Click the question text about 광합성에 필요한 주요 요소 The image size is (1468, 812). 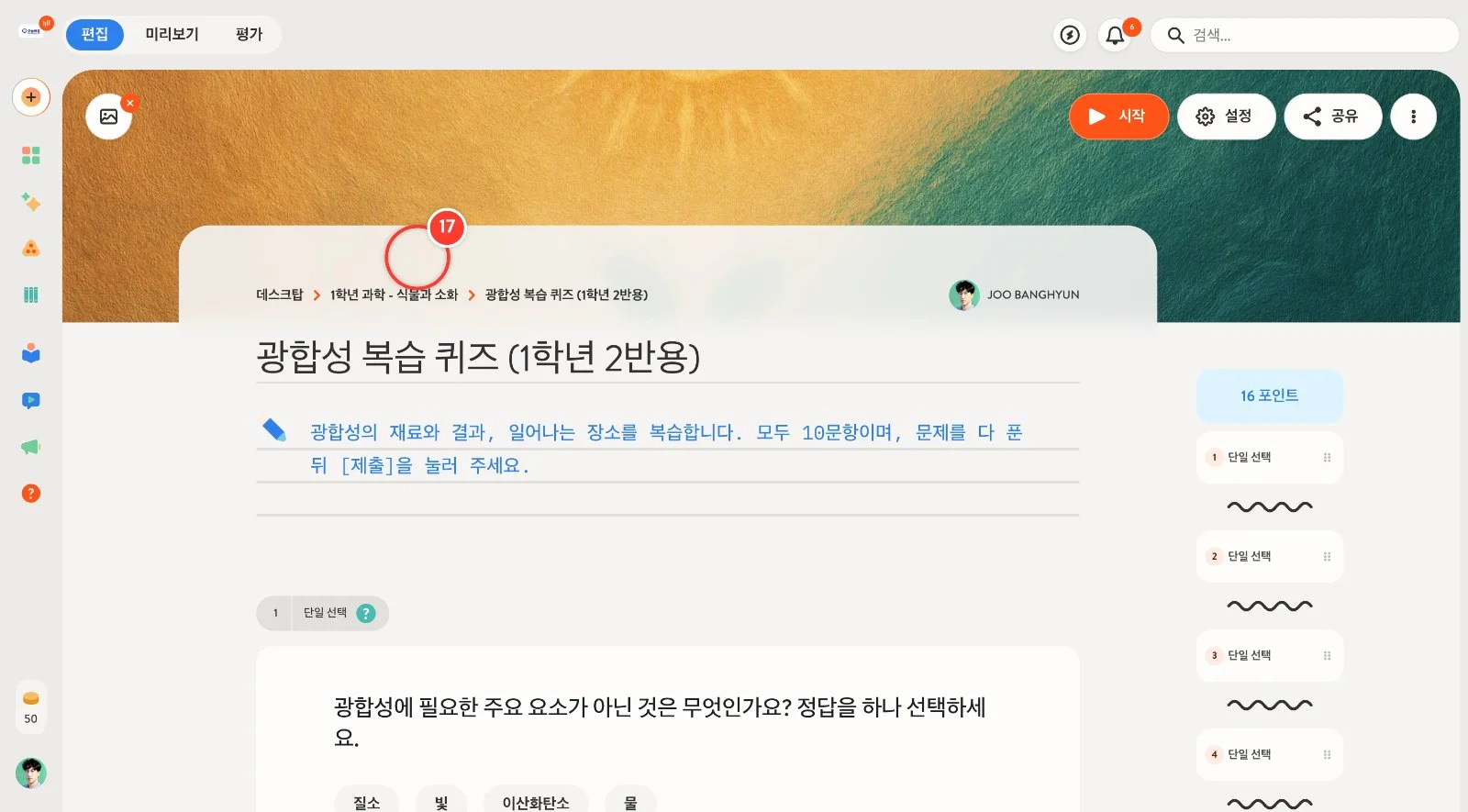[659, 722]
